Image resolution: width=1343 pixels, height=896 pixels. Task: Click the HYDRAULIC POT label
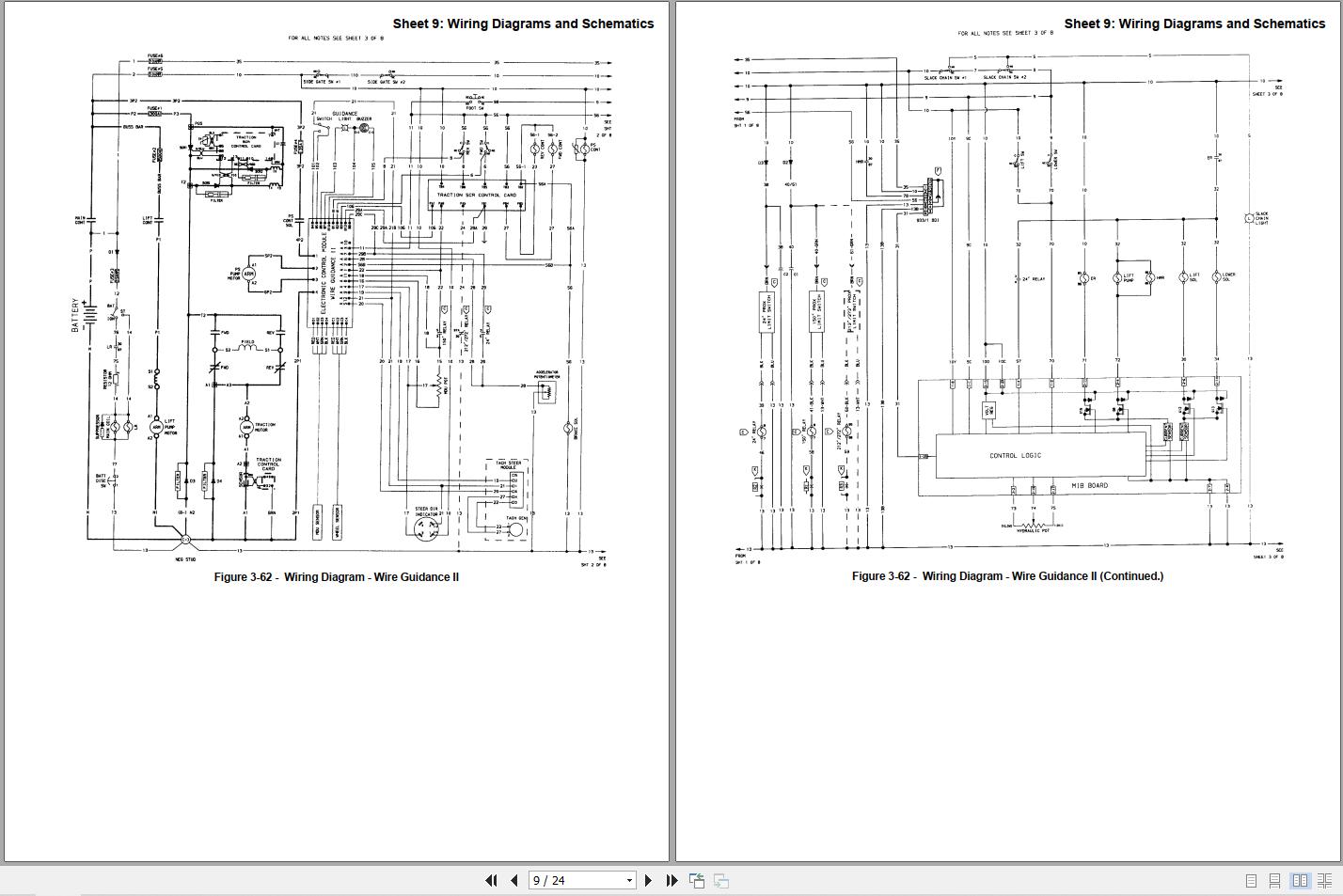[1033, 531]
